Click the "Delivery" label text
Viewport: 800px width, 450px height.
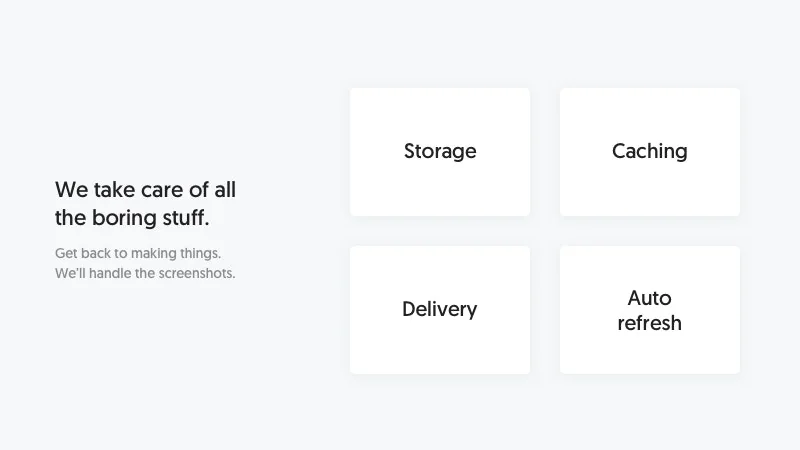point(440,310)
